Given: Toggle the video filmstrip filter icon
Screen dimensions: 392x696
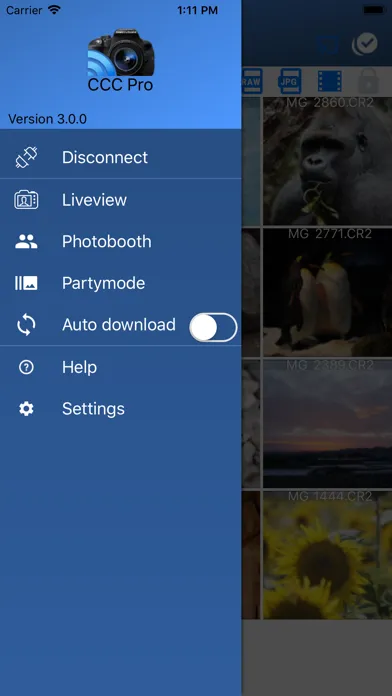Looking at the screenshot, I should pyautogui.click(x=329, y=81).
